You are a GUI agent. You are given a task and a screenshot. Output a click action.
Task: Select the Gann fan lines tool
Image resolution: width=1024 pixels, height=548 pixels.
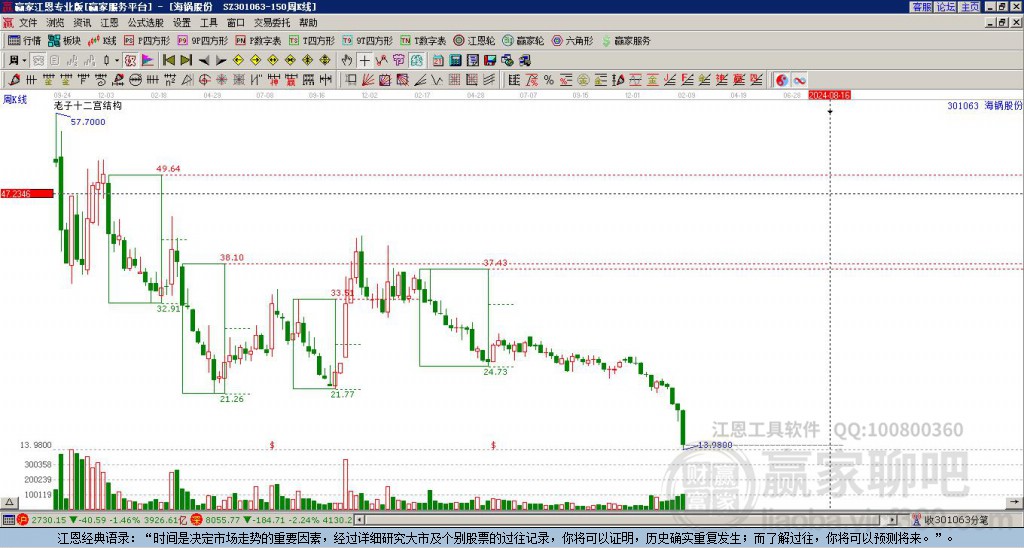[368, 80]
